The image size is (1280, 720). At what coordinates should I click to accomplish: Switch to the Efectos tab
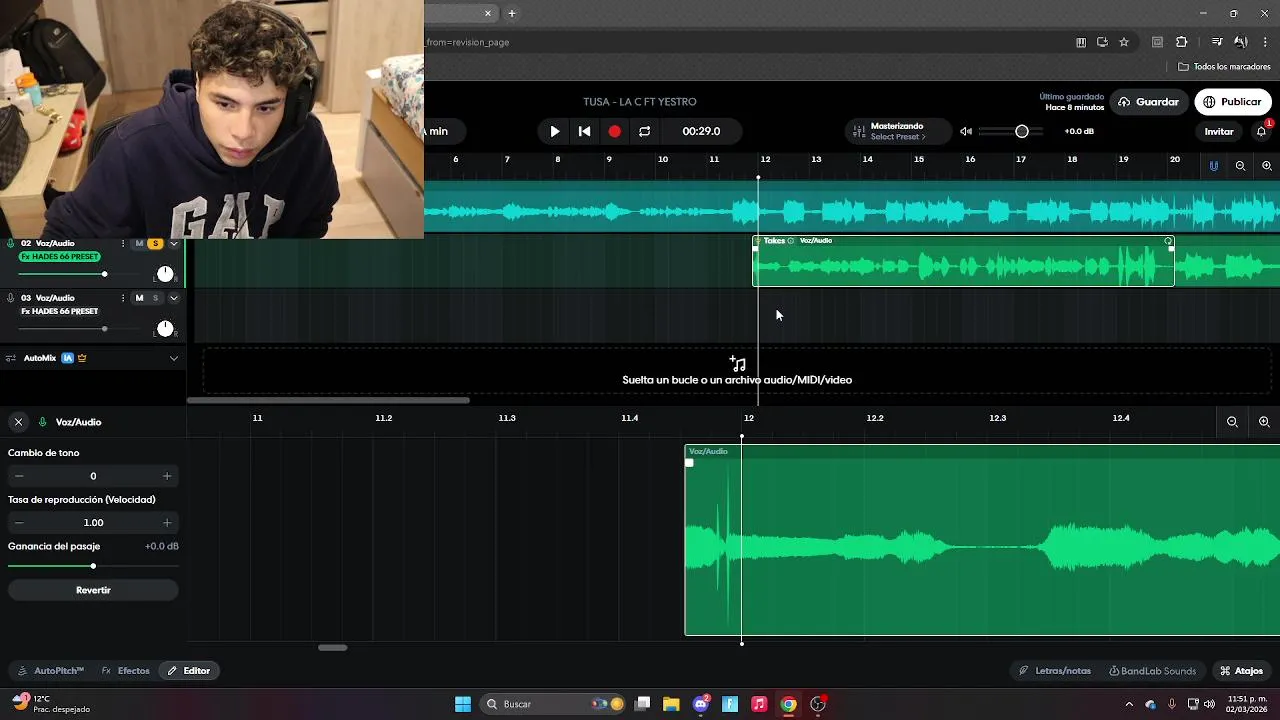(x=125, y=671)
